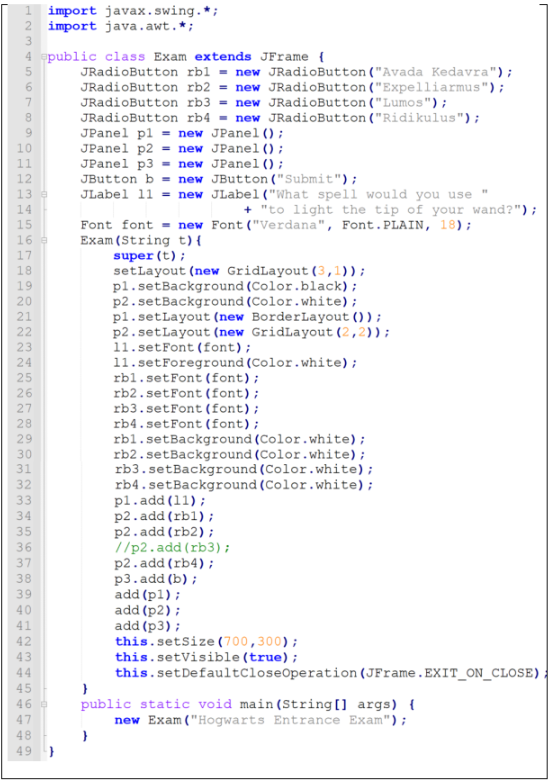The height and width of the screenshot is (780, 552).
Task: Click the extends keyword on line 4
Action: click(x=223, y=57)
